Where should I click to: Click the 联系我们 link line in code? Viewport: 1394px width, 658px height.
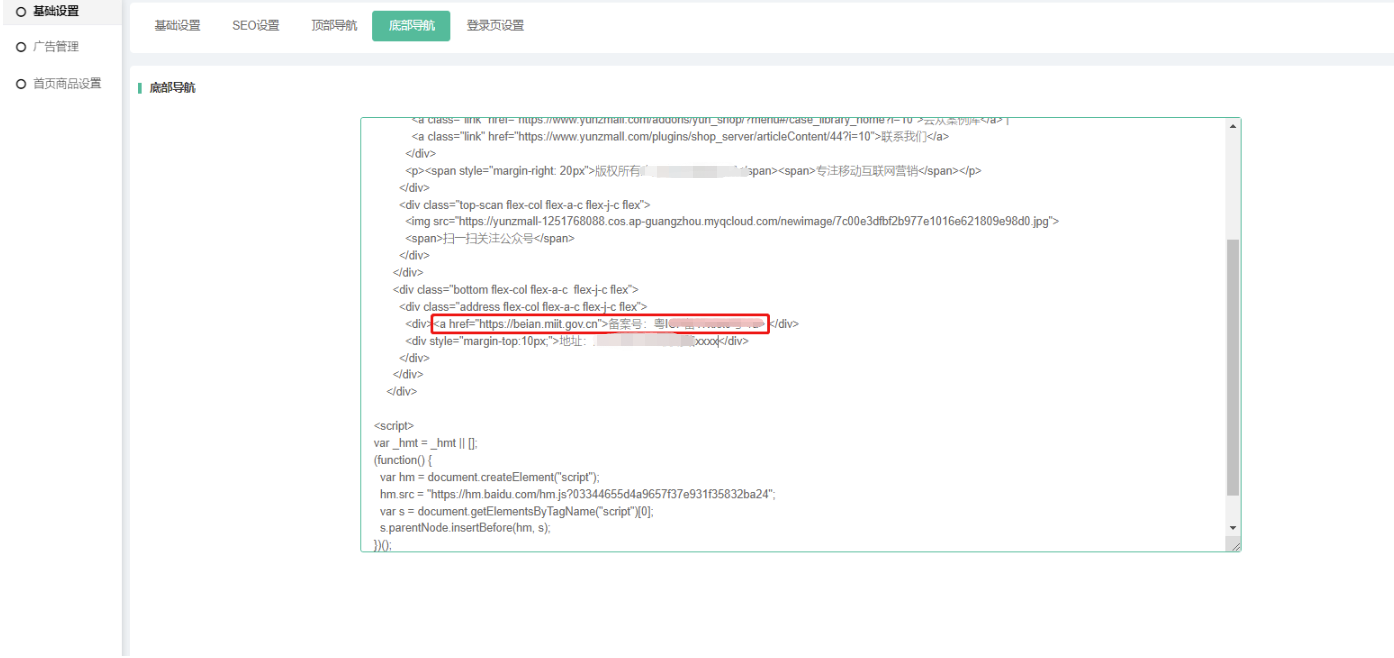[680, 137]
